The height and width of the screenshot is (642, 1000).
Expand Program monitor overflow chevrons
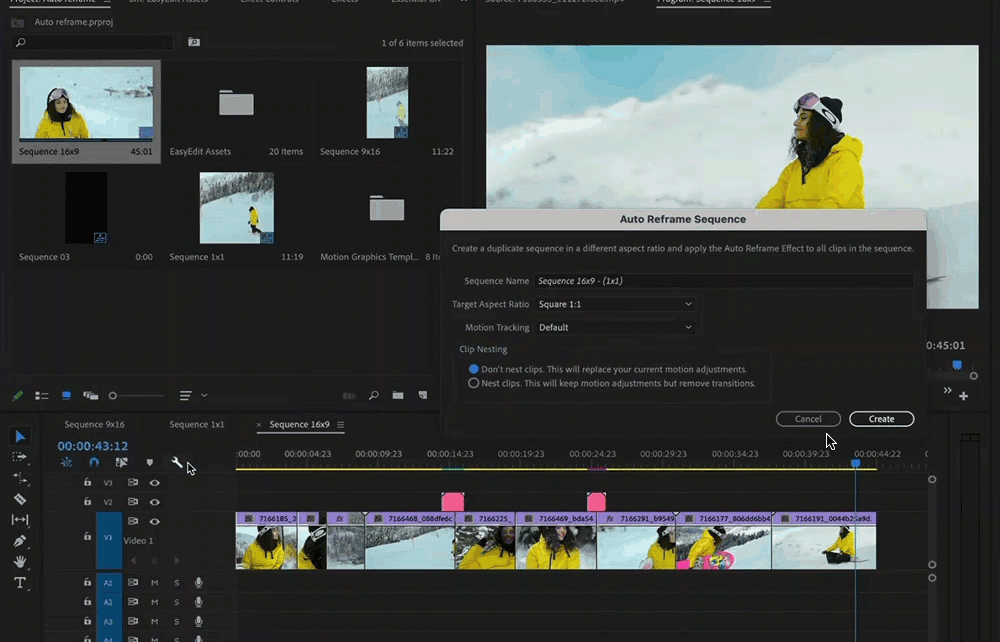click(x=947, y=390)
